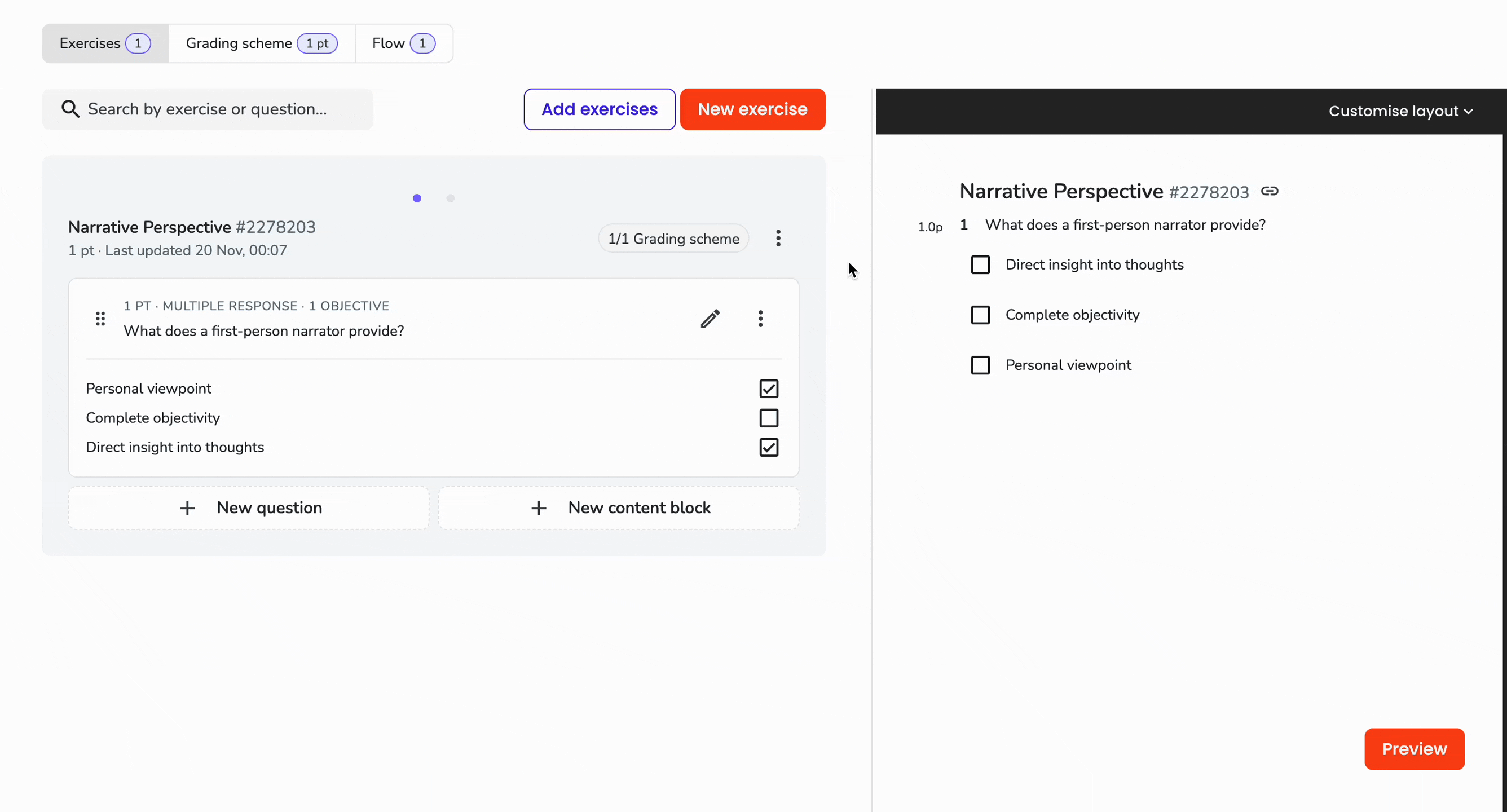Click the drag handle beside the question

[100, 319]
